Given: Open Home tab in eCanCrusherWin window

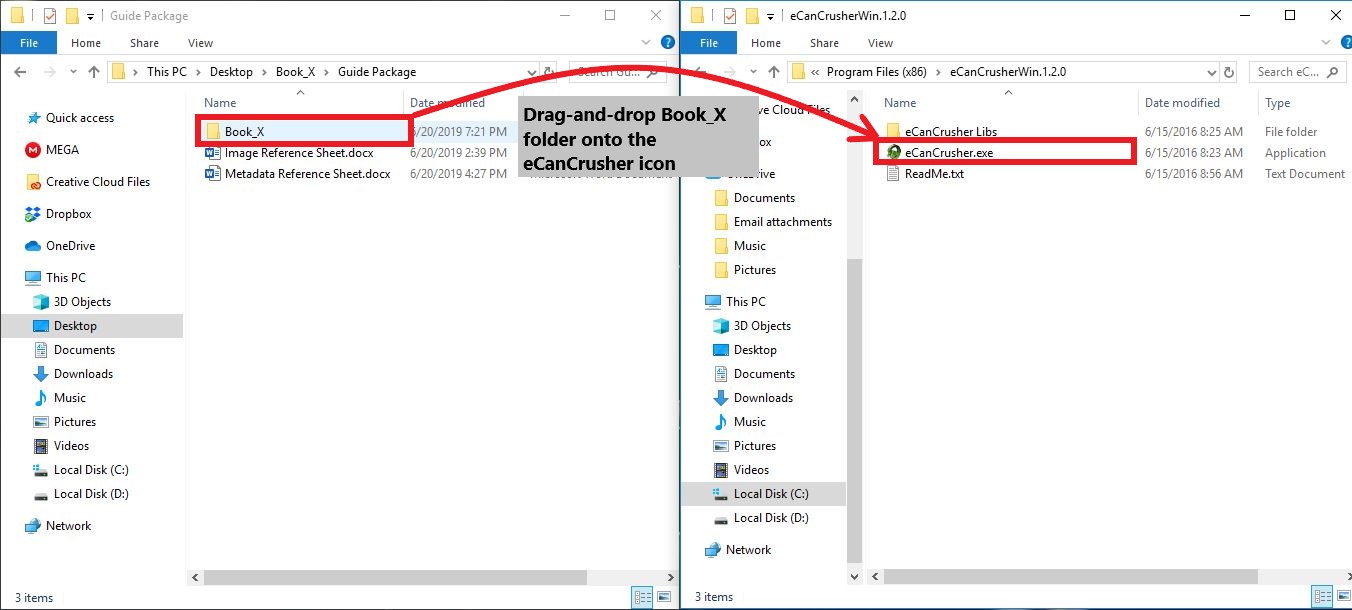Looking at the screenshot, I should click(x=766, y=43).
